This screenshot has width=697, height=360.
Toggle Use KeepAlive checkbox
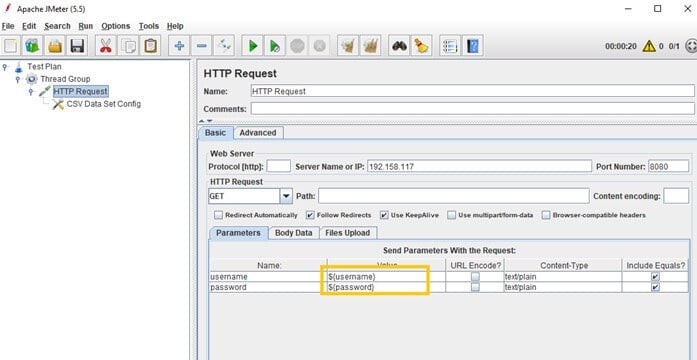click(384, 215)
